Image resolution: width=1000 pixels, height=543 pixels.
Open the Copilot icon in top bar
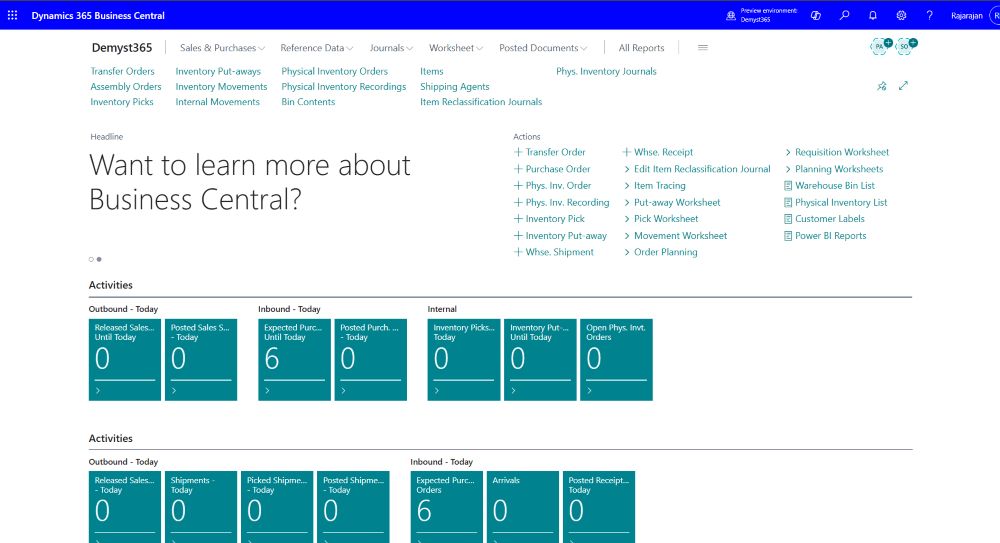[x=816, y=15]
